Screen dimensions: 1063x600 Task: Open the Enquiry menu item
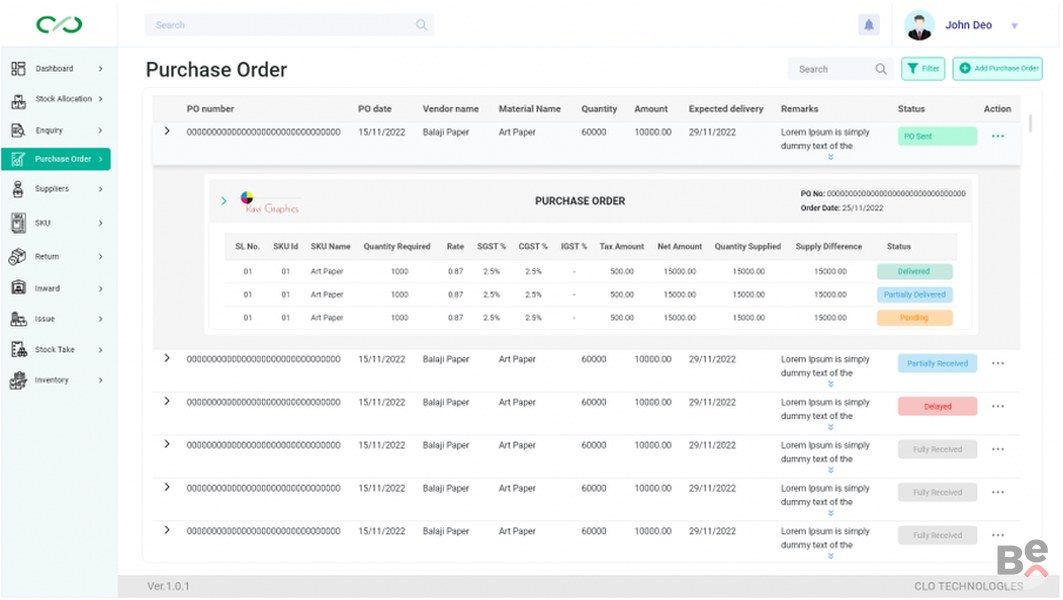click(x=49, y=131)
